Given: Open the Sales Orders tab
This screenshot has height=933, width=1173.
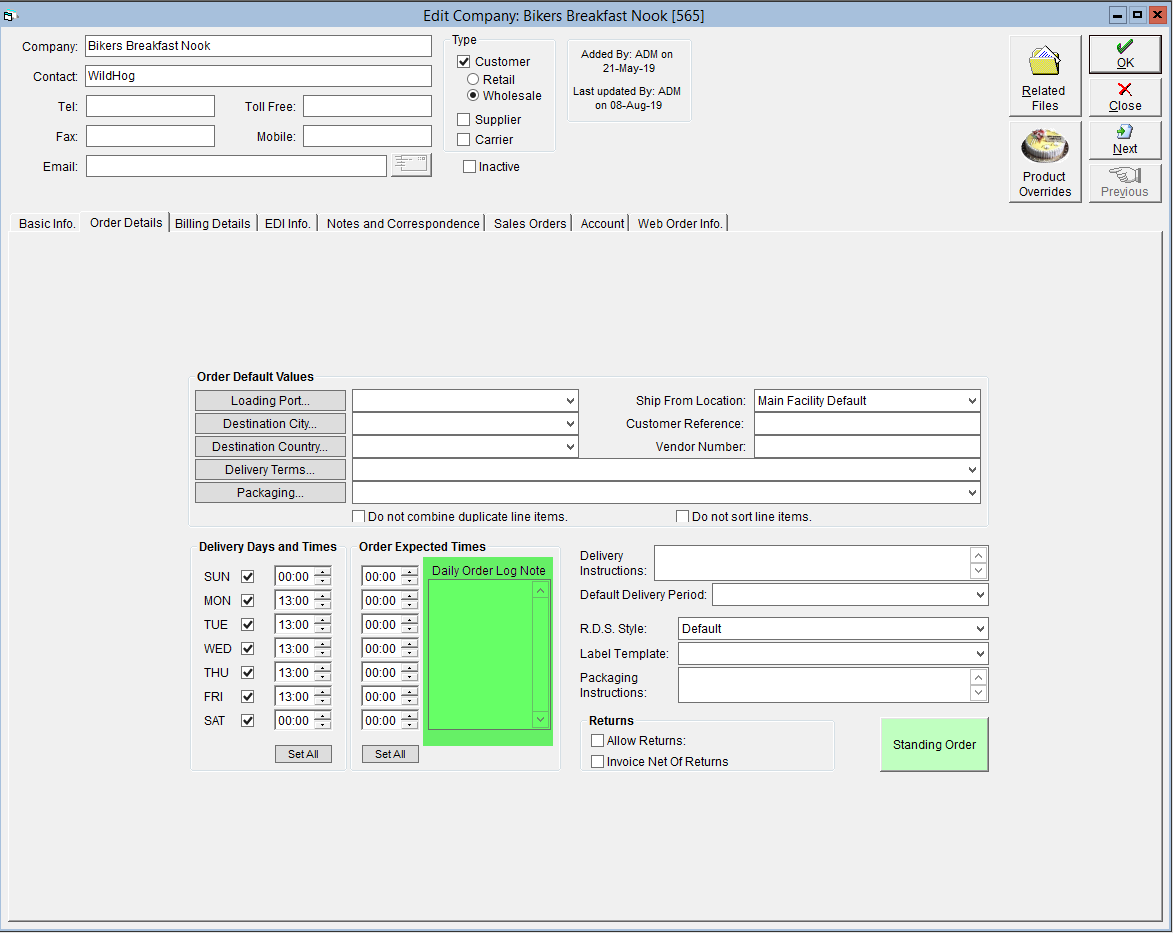Looking at the screenshot, I should click(x=530, y=224).
